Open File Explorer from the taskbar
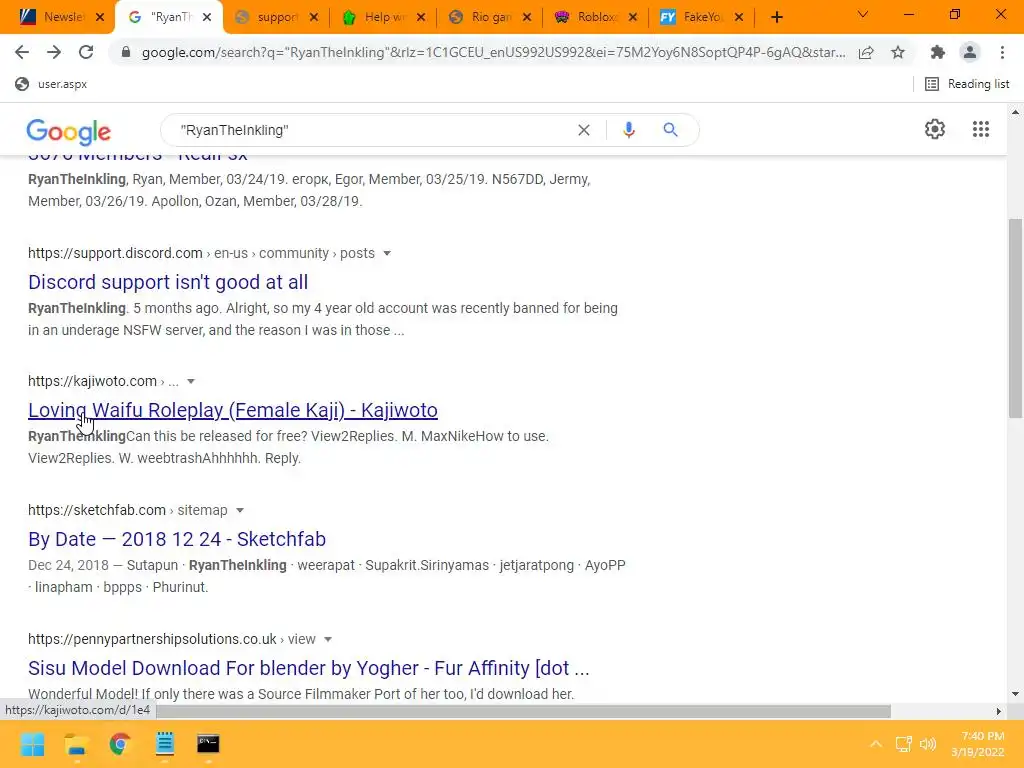The width and height of the screenshot is (1024, 768). [76, 744]
